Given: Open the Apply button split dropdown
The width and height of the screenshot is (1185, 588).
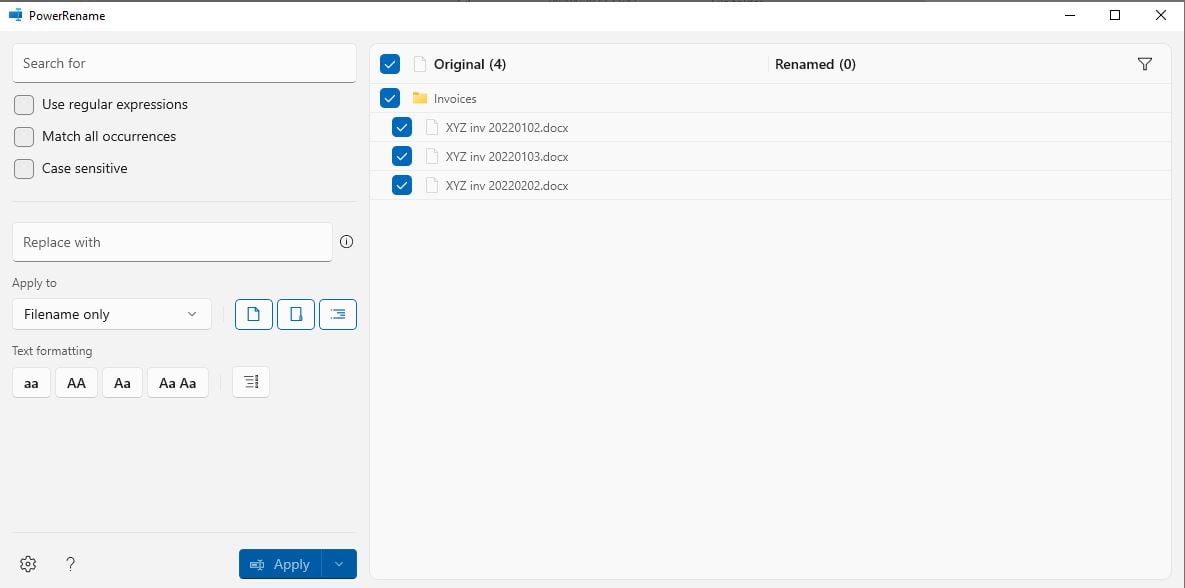Looking at the screenshot, I should 338,563.
